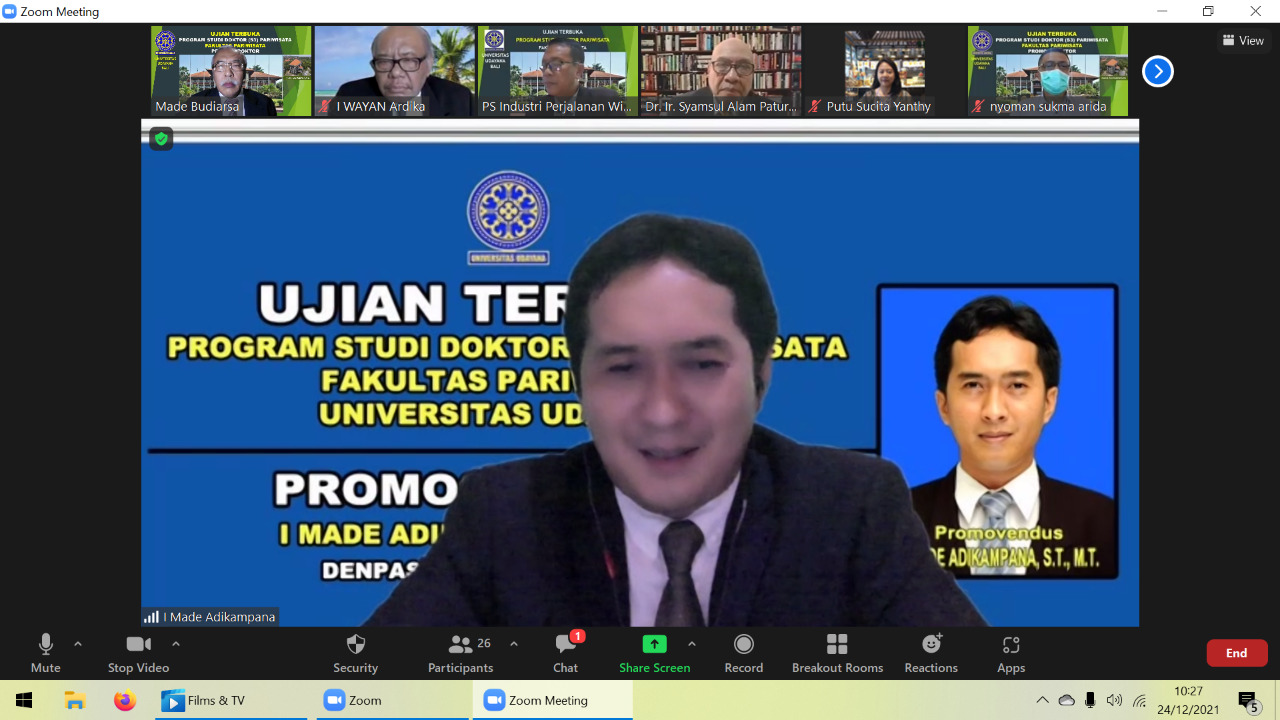Image resolution: width=1280 pixels, height=720 pixels.
Task: Expand video options arrow beside Stop Video
Action: [x=176, y=644]
